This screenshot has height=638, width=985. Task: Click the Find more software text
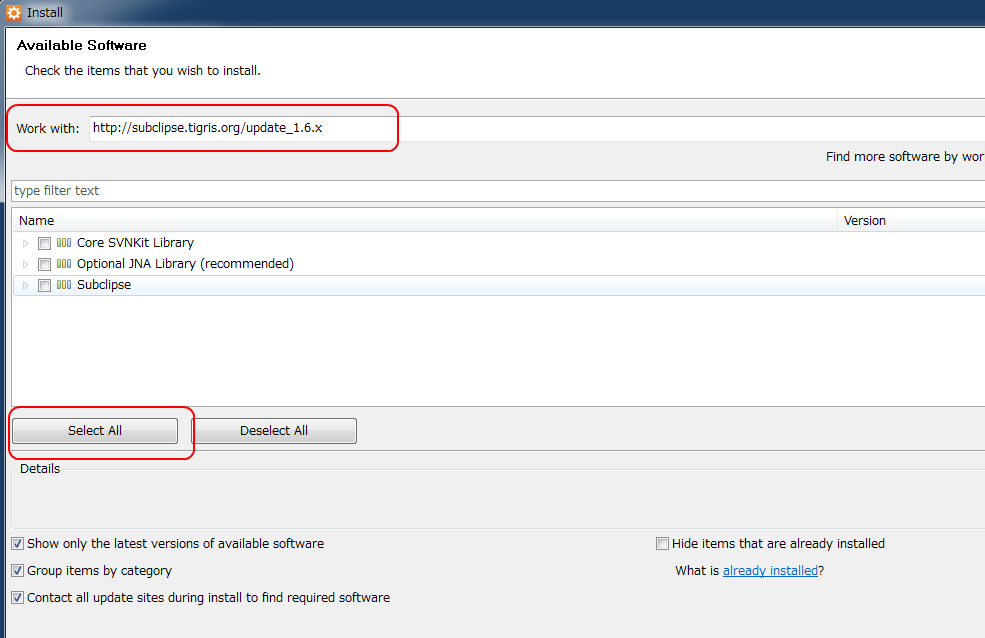click(905, 156)
